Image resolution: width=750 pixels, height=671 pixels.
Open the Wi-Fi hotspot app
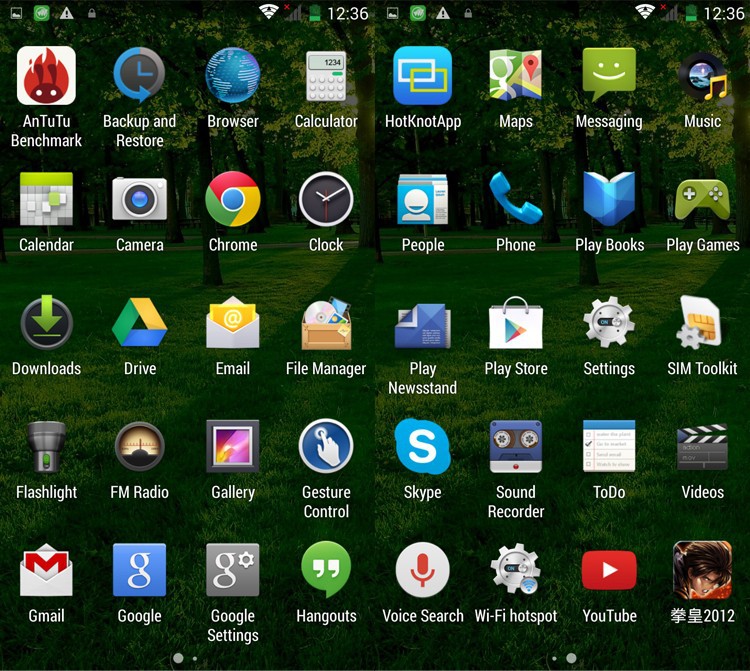[516, 571]
